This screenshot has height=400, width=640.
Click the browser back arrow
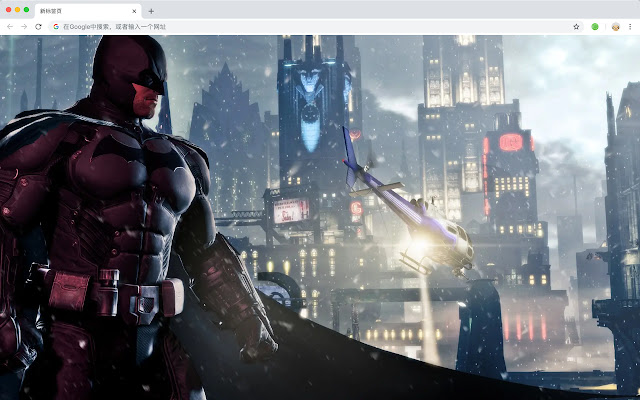pos(10,27)
